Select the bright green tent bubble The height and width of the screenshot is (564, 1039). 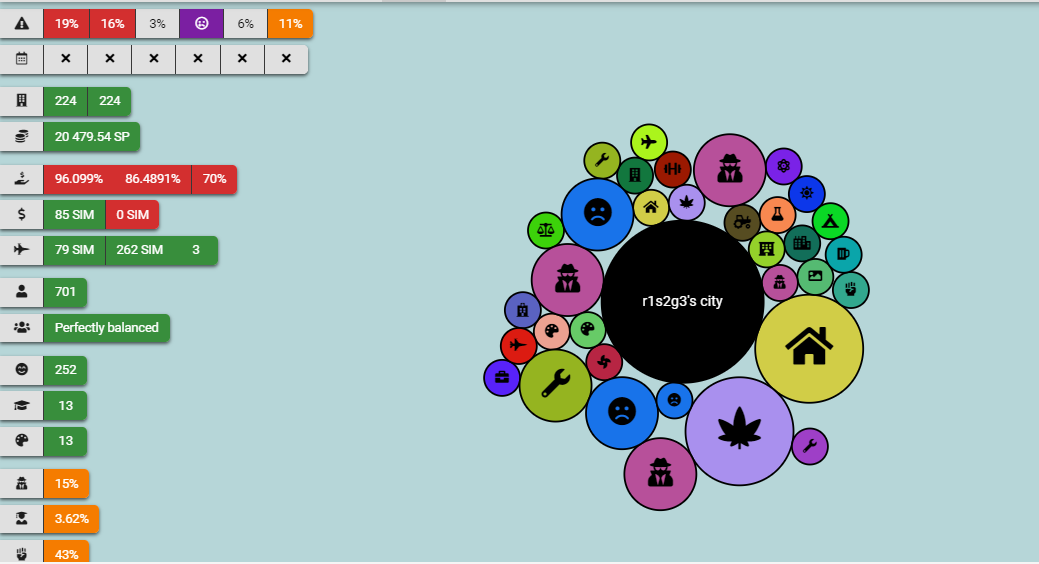click(x=830, y=221)
